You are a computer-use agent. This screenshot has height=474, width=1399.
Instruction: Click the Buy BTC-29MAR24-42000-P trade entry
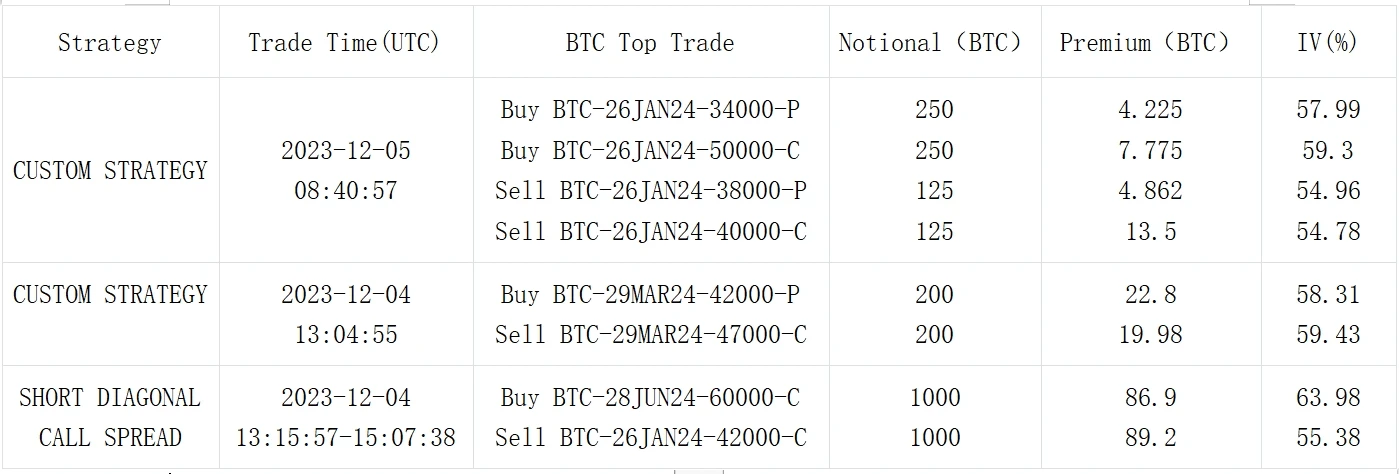point(650,294)
